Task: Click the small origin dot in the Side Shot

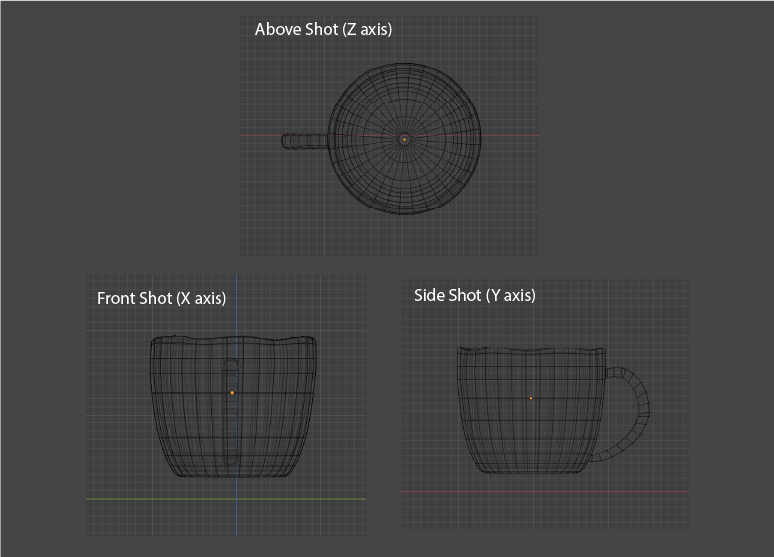Action: point(531,398)
